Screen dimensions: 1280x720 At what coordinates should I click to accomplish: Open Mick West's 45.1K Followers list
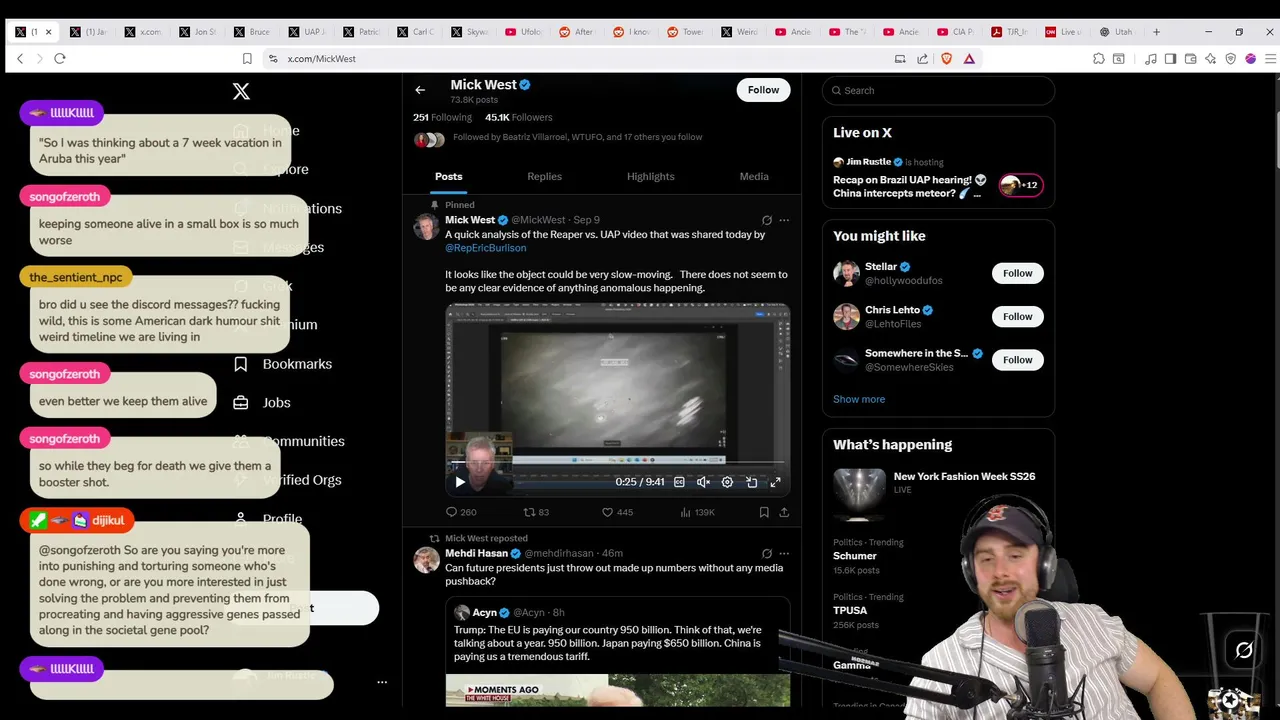pos(518,117)
